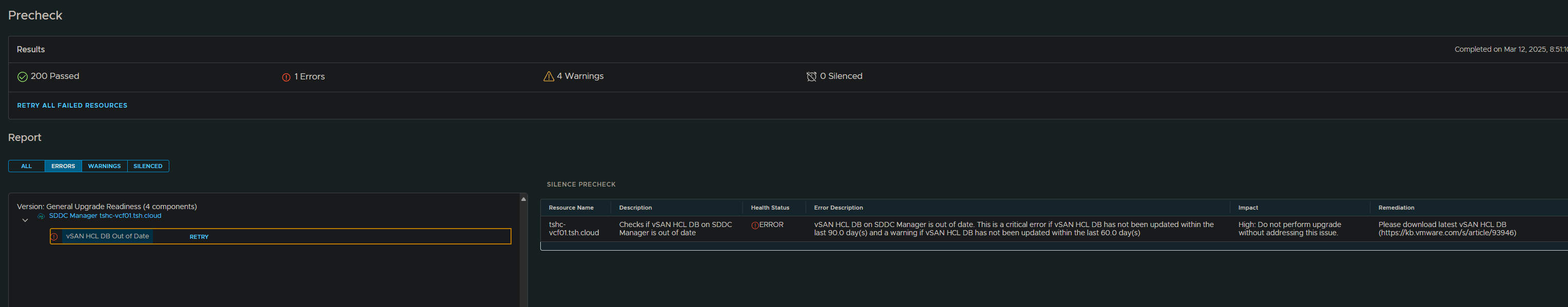Click the Health Status column header
Image resolution: width=1568 pixels, height=307 pixels.
770,208
